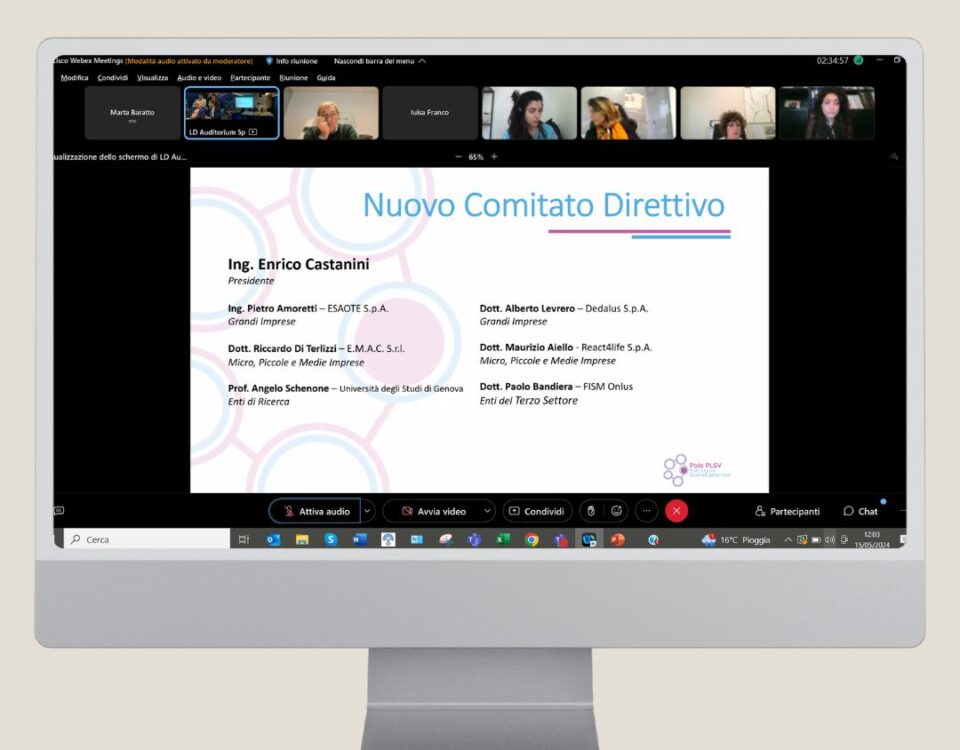Open the Riunione menu
This screenshot has width=960, height=750.
coord(294,78)
